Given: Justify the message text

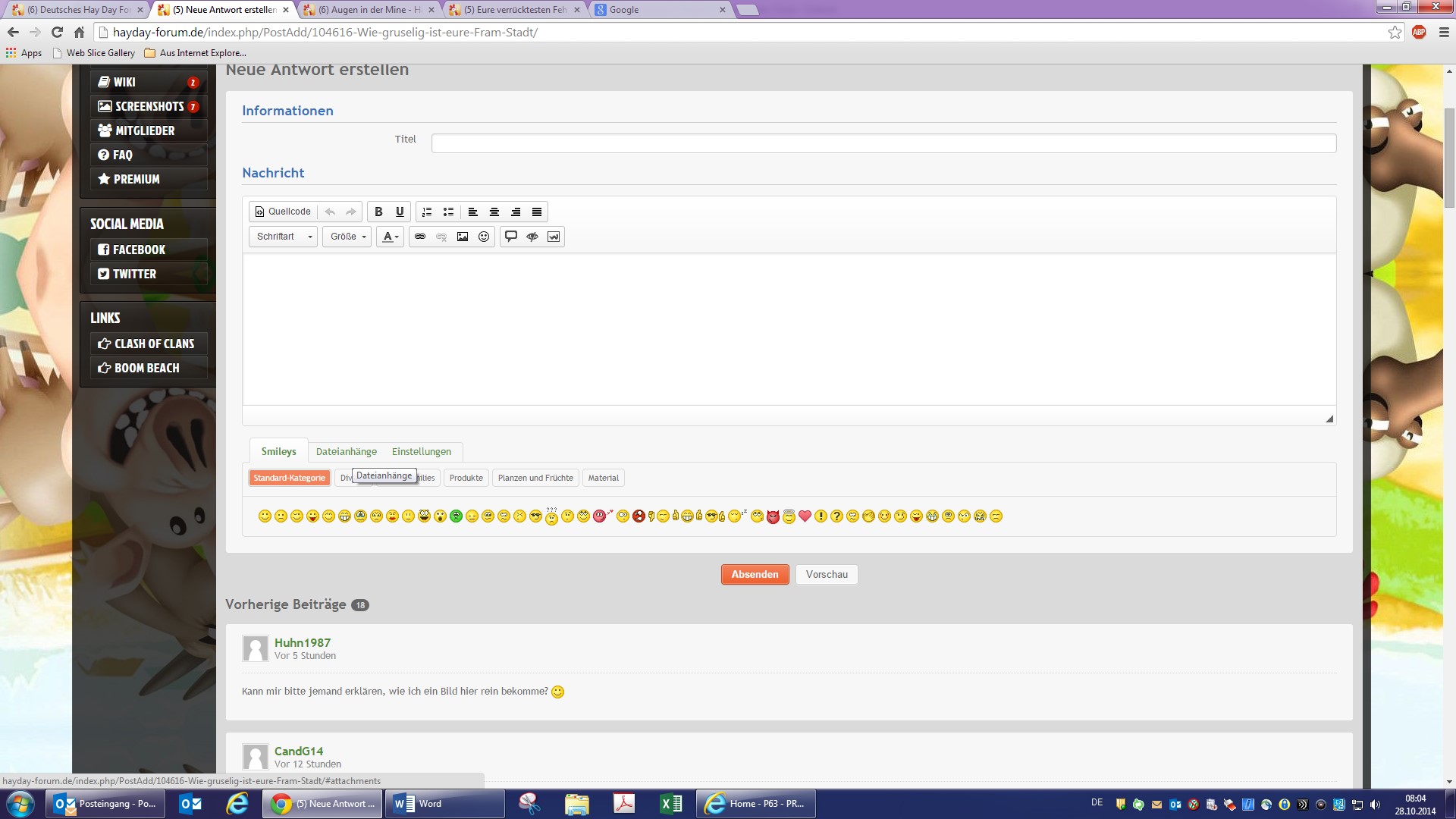Looking at the screenshot, I should click(x=537, y=212).
